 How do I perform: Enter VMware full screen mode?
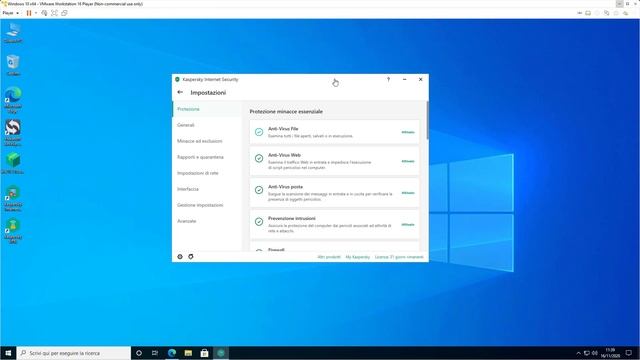pos(54,13)
